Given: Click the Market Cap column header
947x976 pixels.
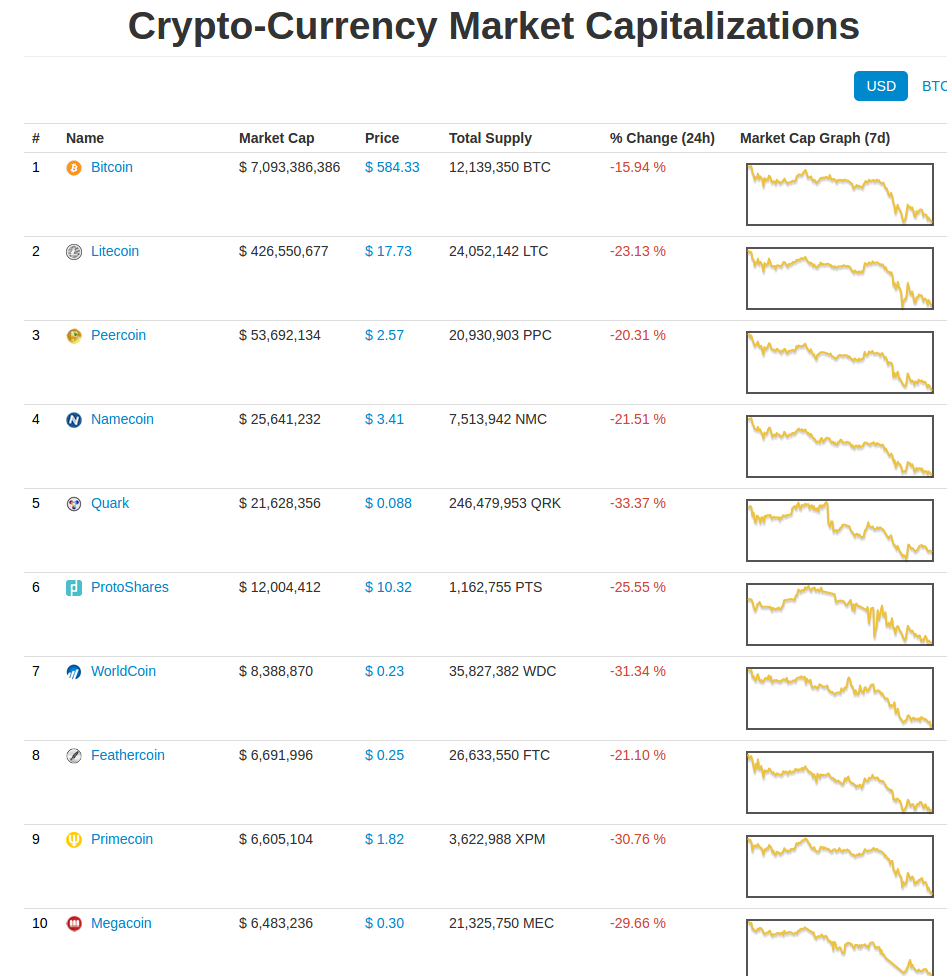Looking at the screenshot, I should (276, 138).
